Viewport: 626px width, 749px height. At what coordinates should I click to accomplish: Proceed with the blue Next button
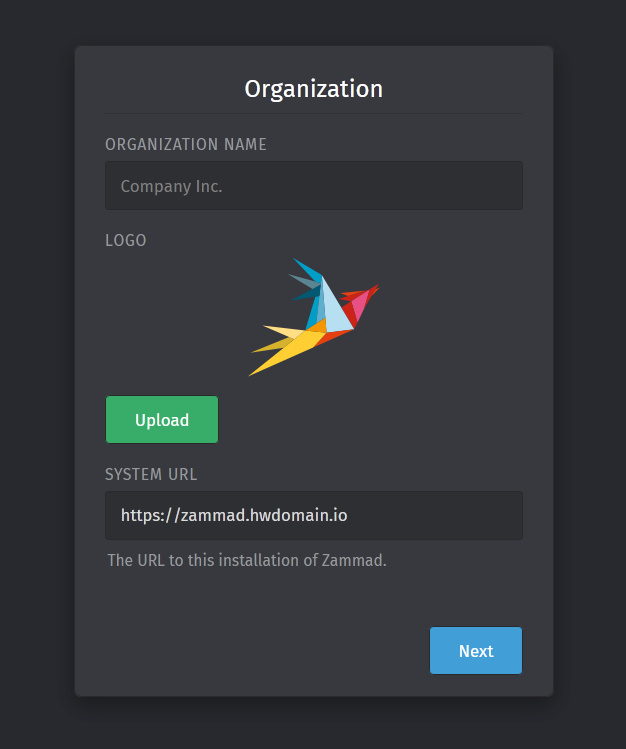(x=476, y=651)
